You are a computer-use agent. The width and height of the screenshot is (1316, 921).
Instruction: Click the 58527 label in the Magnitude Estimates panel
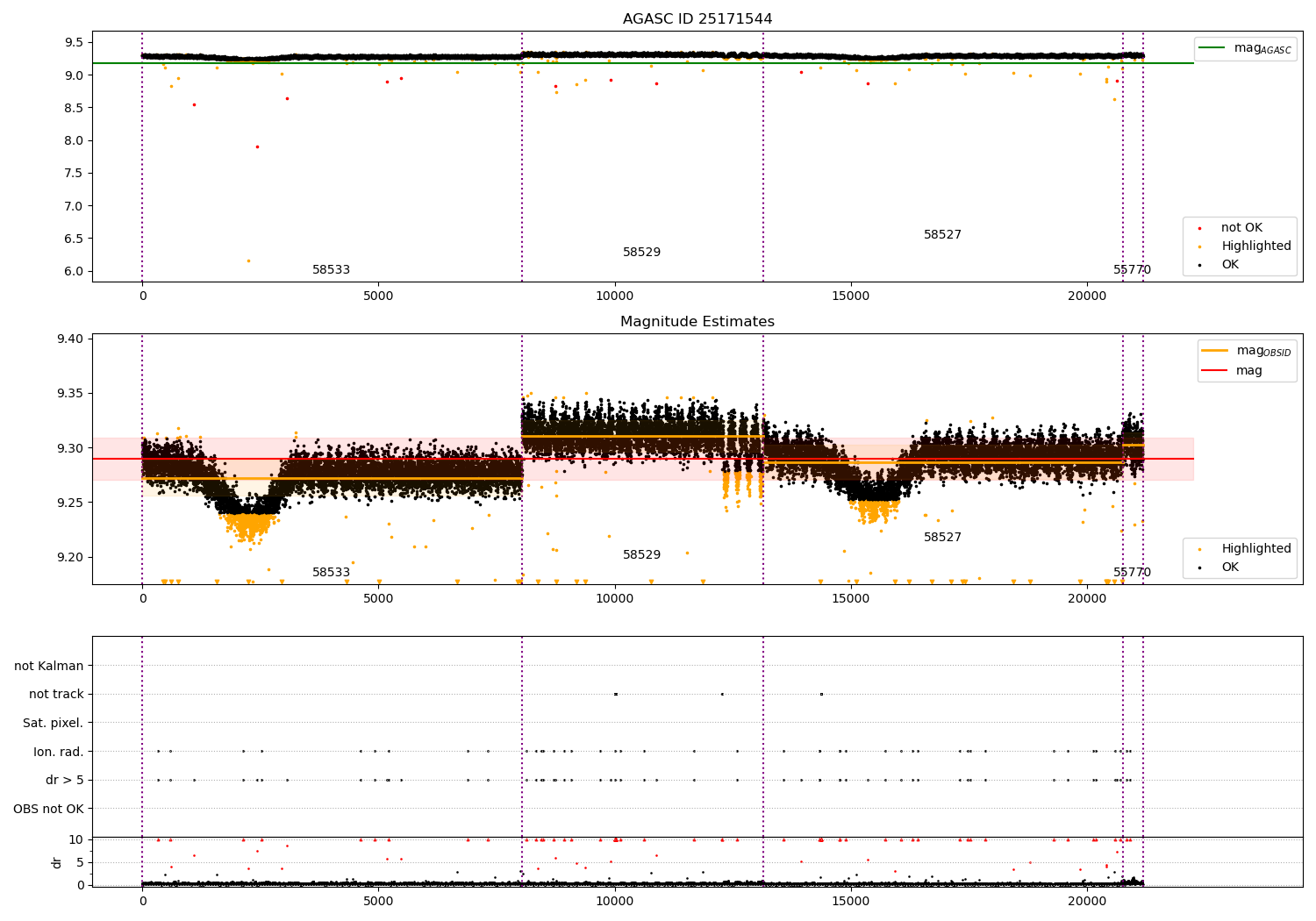point(942,538)
